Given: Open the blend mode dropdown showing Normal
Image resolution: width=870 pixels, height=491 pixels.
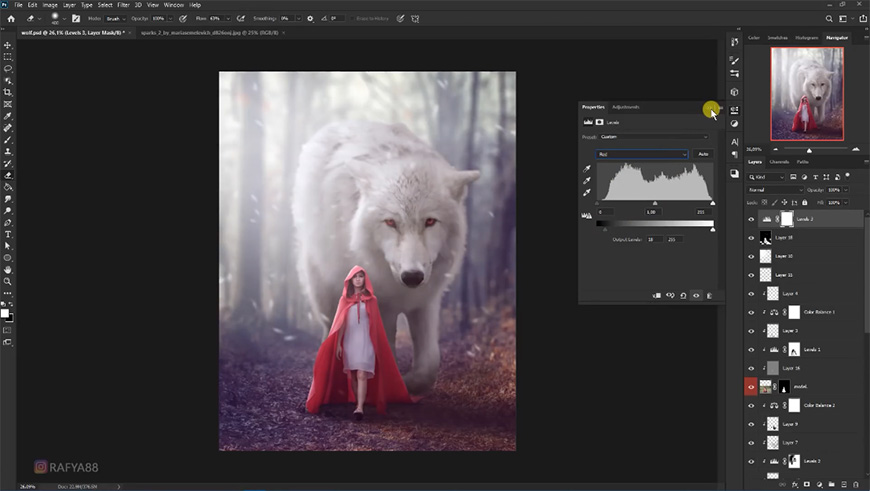Looking at the screenshot, I should [x=775, y=190].
